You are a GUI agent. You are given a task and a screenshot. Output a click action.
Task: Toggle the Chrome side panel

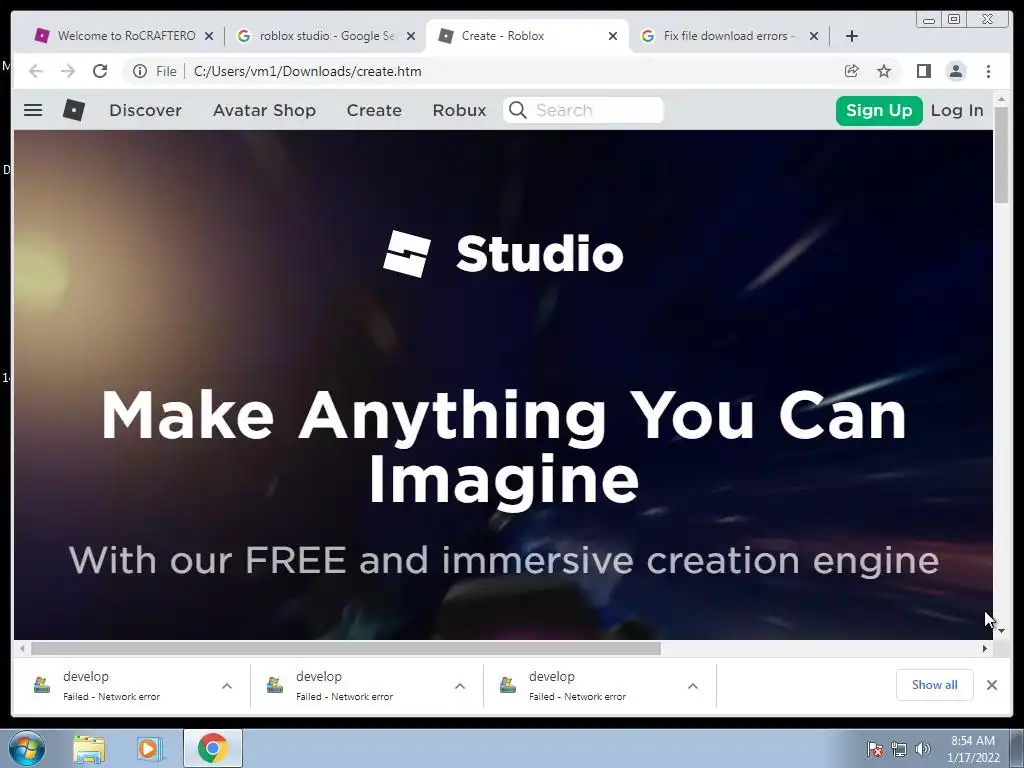pos(923,71)
